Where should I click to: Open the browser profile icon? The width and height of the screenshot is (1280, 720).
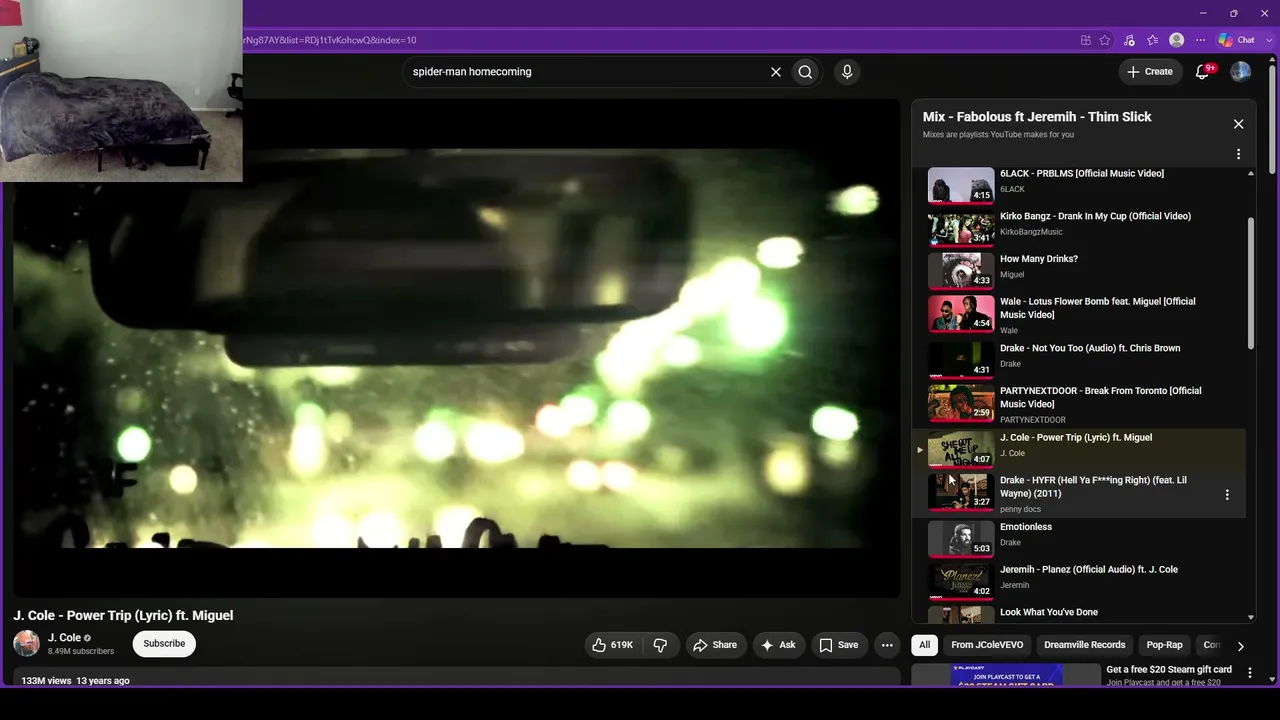[x=1177, y=40]
